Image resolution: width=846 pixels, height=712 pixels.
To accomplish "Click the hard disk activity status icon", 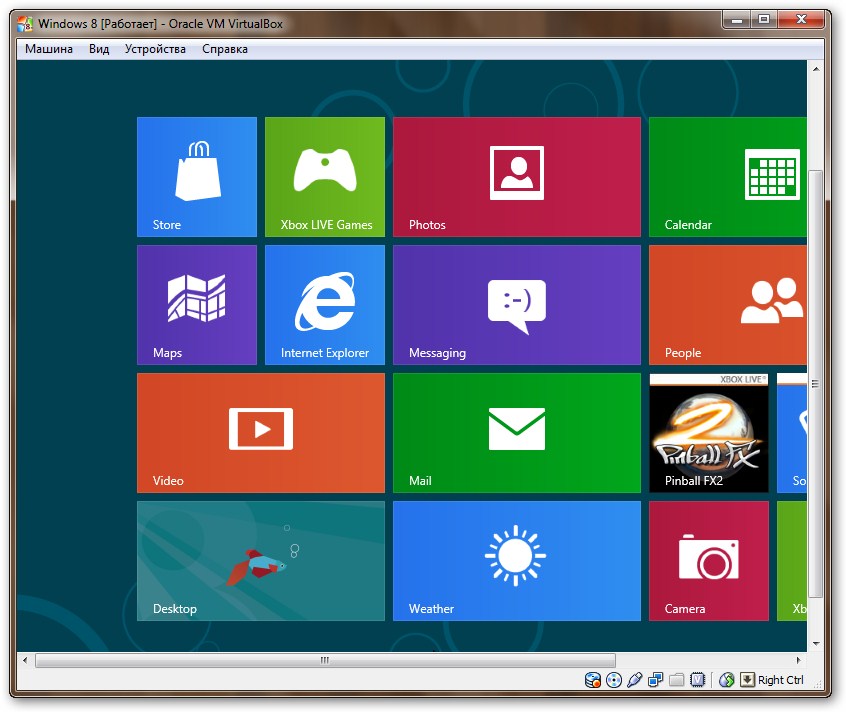I will (593, 680).
